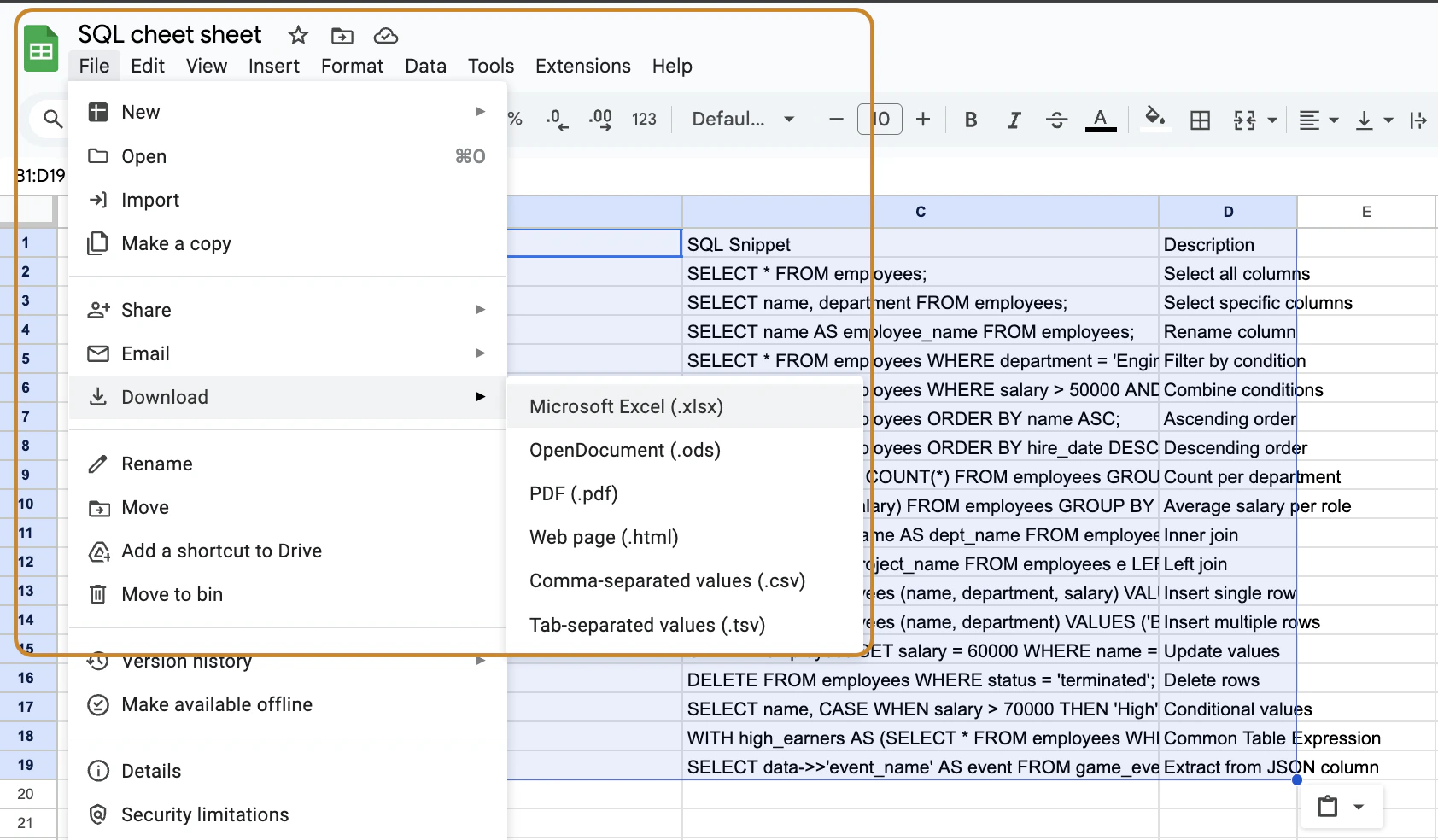Toggle italic formatting
1438x840 pixels.
pos(1014,120)
